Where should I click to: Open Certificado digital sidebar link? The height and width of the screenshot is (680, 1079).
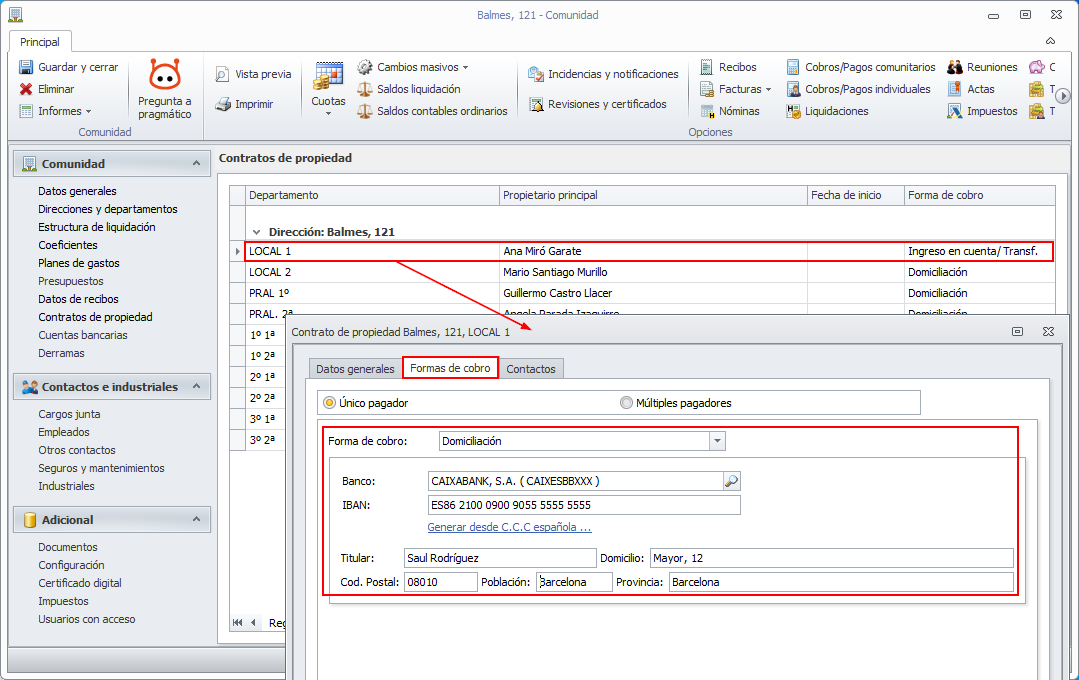pyautogui.click(x=80, y=583)
